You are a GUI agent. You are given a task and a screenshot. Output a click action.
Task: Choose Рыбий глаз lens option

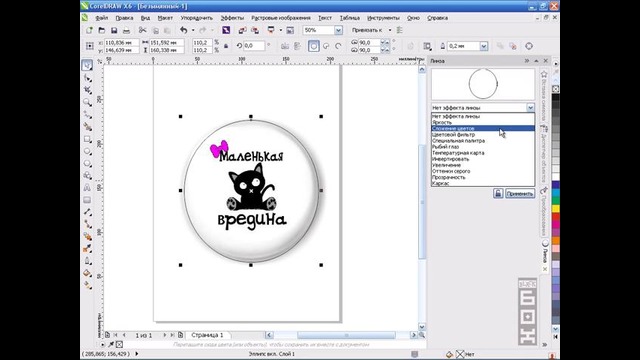tap(483, 147)
